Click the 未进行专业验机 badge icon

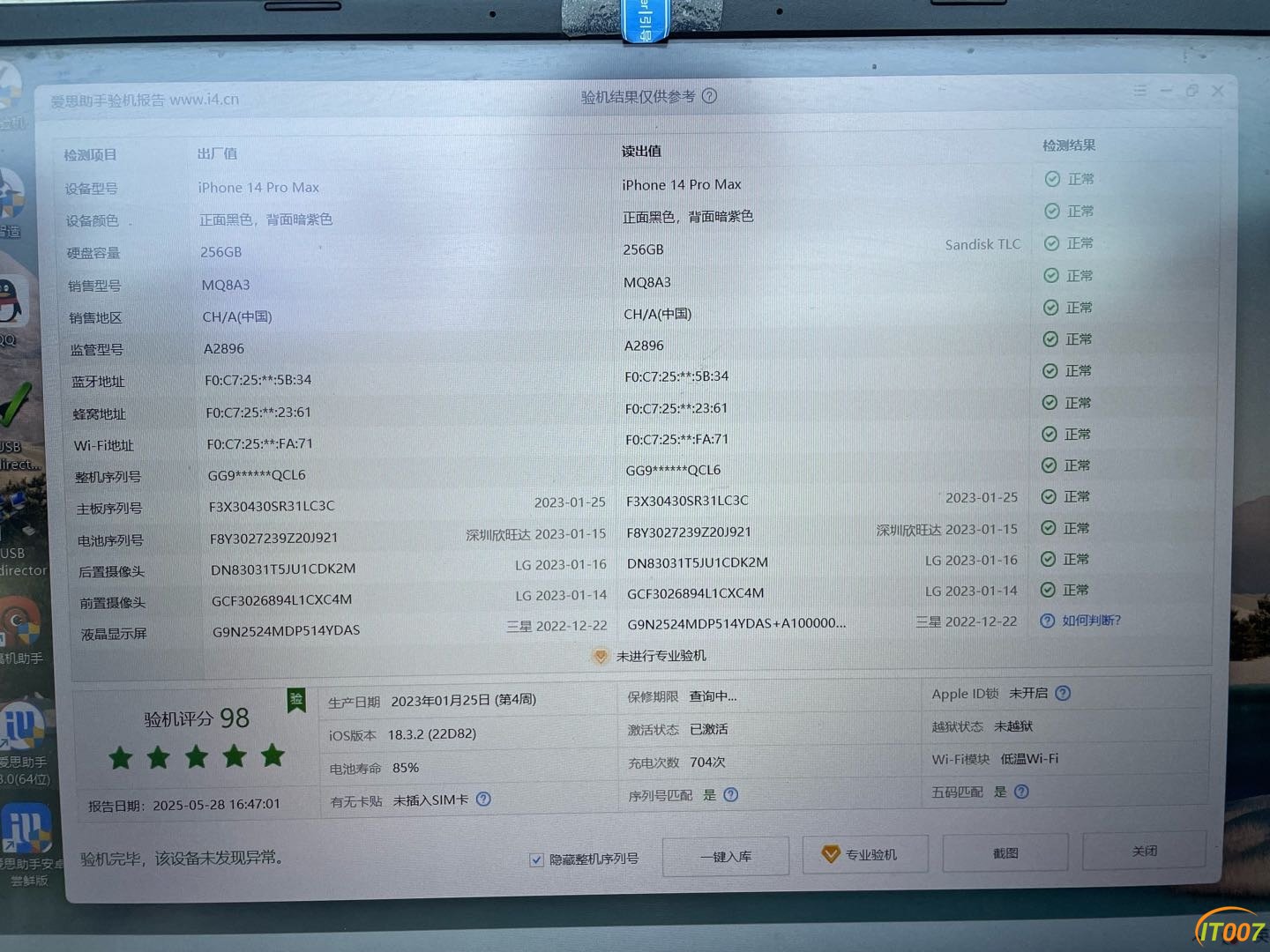[600, 657]
